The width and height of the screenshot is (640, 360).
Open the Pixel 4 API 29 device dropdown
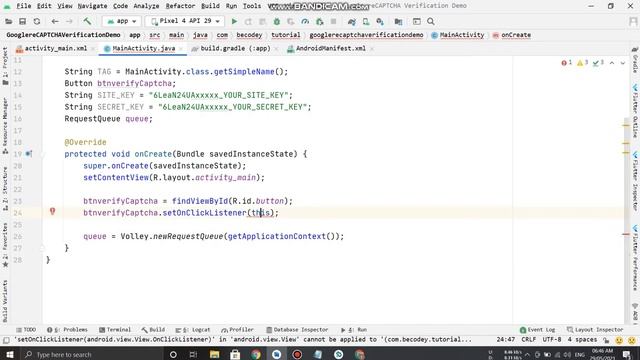coord(186,21)
